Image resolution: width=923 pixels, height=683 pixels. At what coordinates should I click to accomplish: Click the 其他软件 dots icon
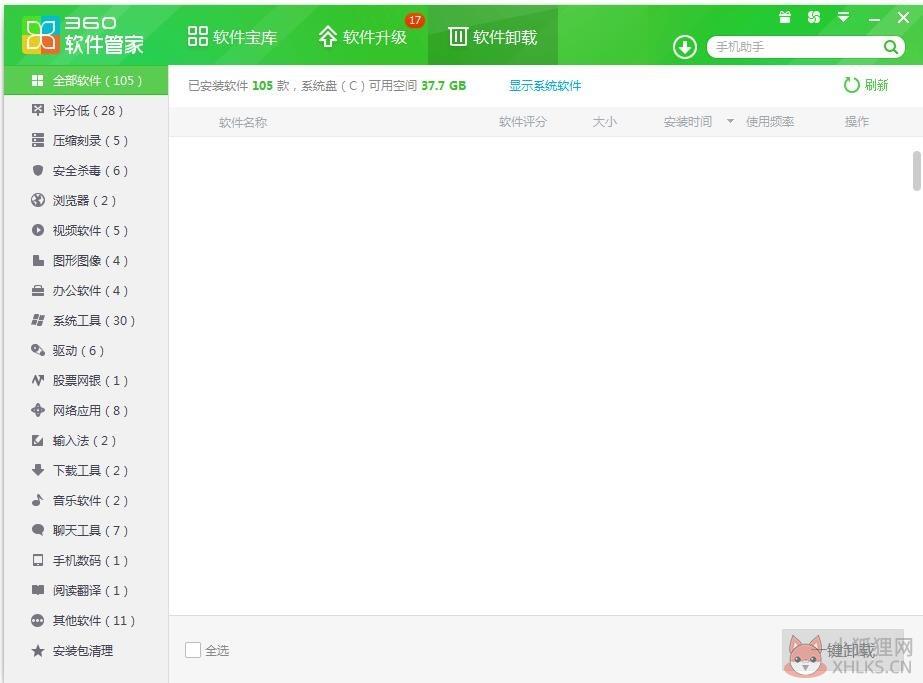tap(38, 620)
